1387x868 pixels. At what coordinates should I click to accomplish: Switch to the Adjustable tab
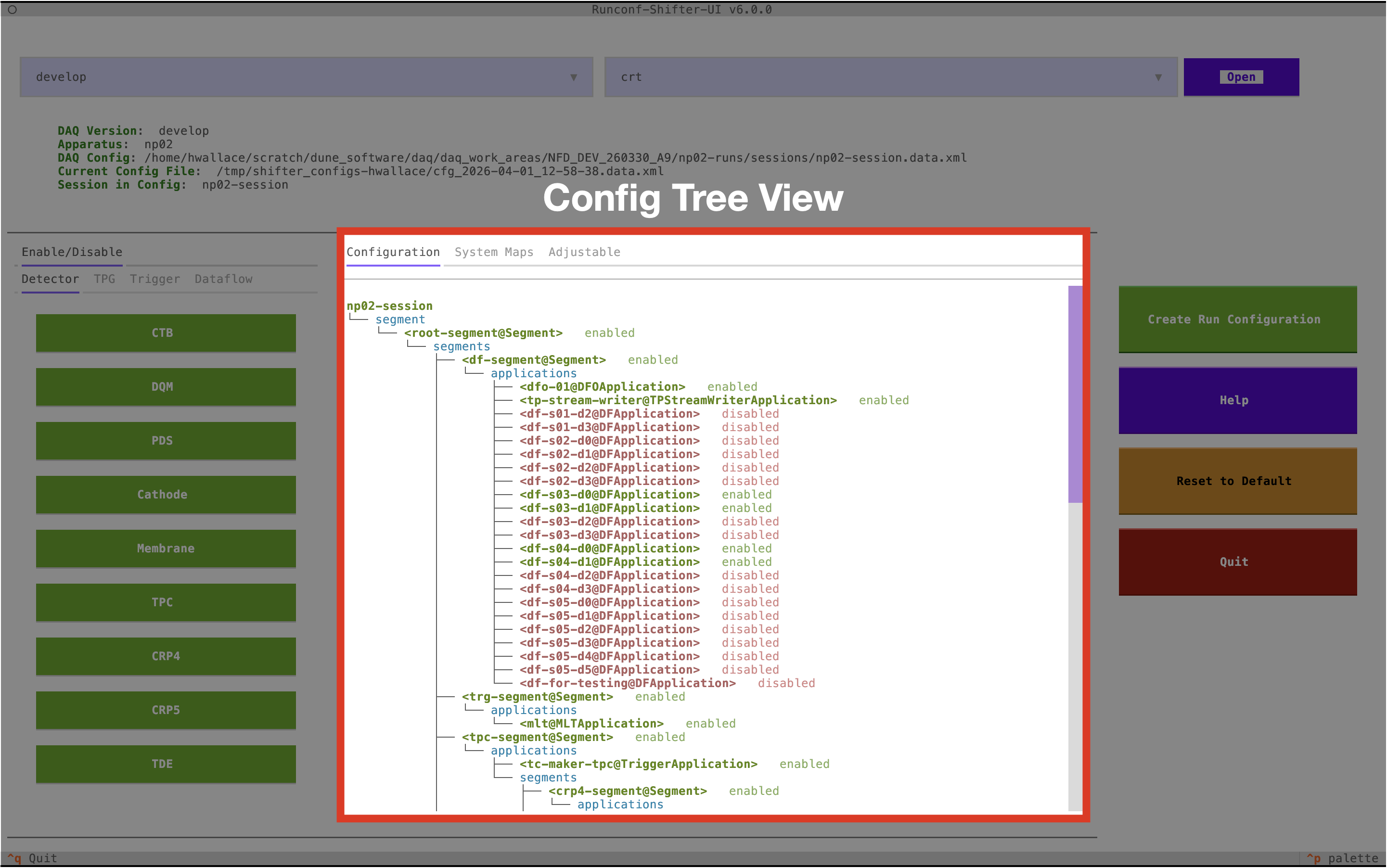click(x=584, y=252)
